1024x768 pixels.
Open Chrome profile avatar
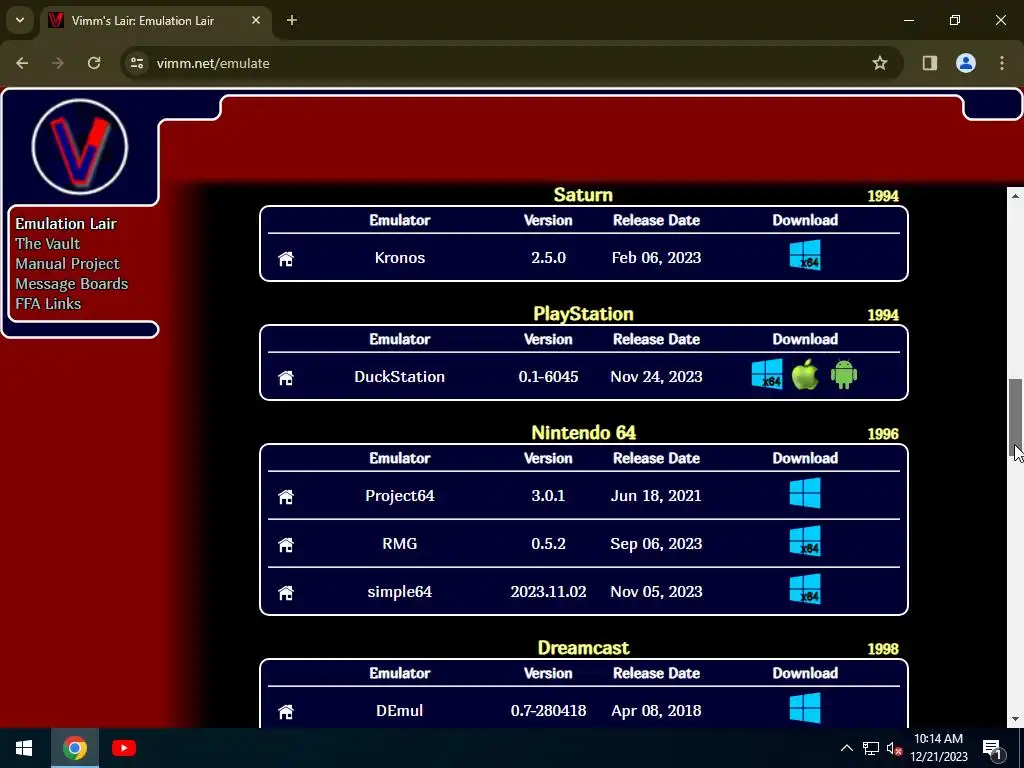pos(965,63)
